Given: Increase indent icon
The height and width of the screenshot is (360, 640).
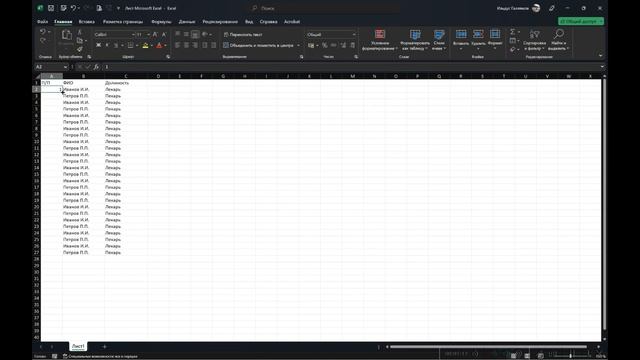Looking at the screenshot, I should [213, 45].
